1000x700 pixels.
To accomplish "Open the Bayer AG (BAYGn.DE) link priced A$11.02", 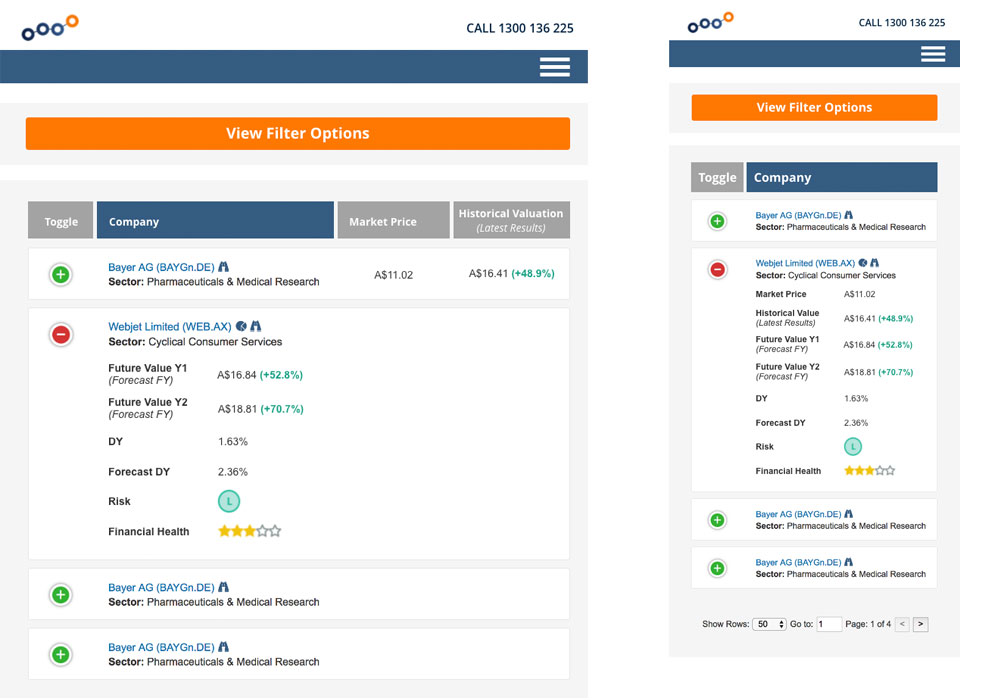I will (161, 267).
